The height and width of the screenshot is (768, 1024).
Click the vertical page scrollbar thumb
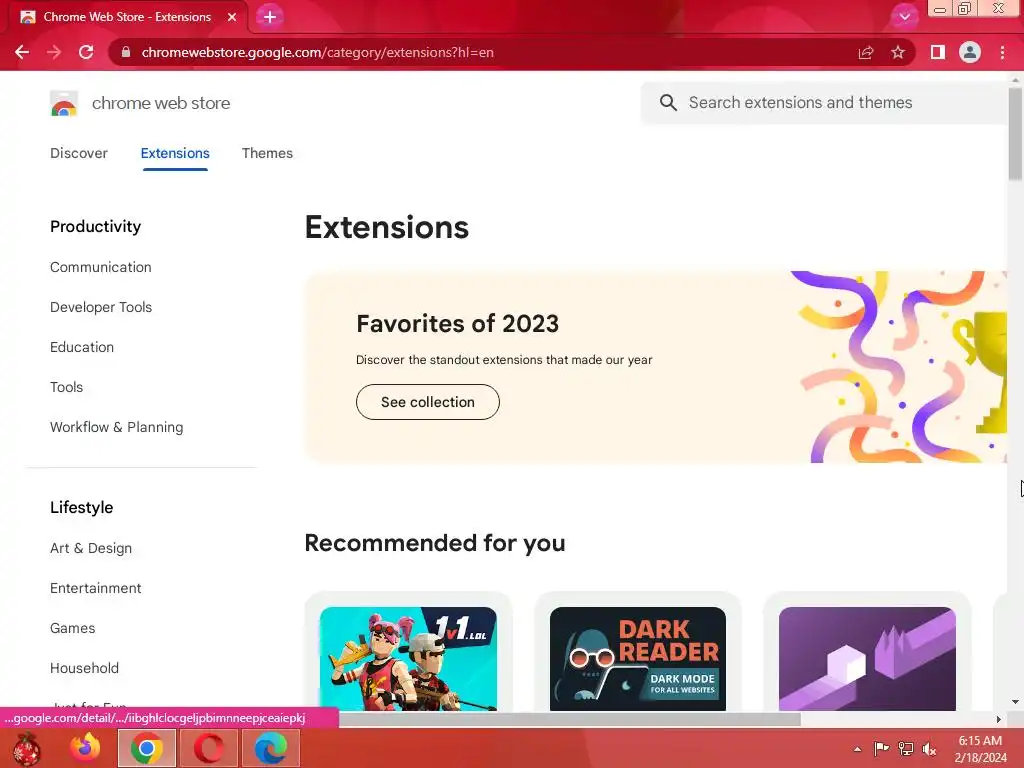coord(1015,133)
